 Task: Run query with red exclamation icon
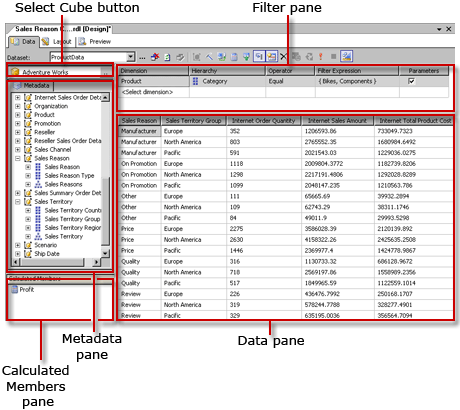321,57
